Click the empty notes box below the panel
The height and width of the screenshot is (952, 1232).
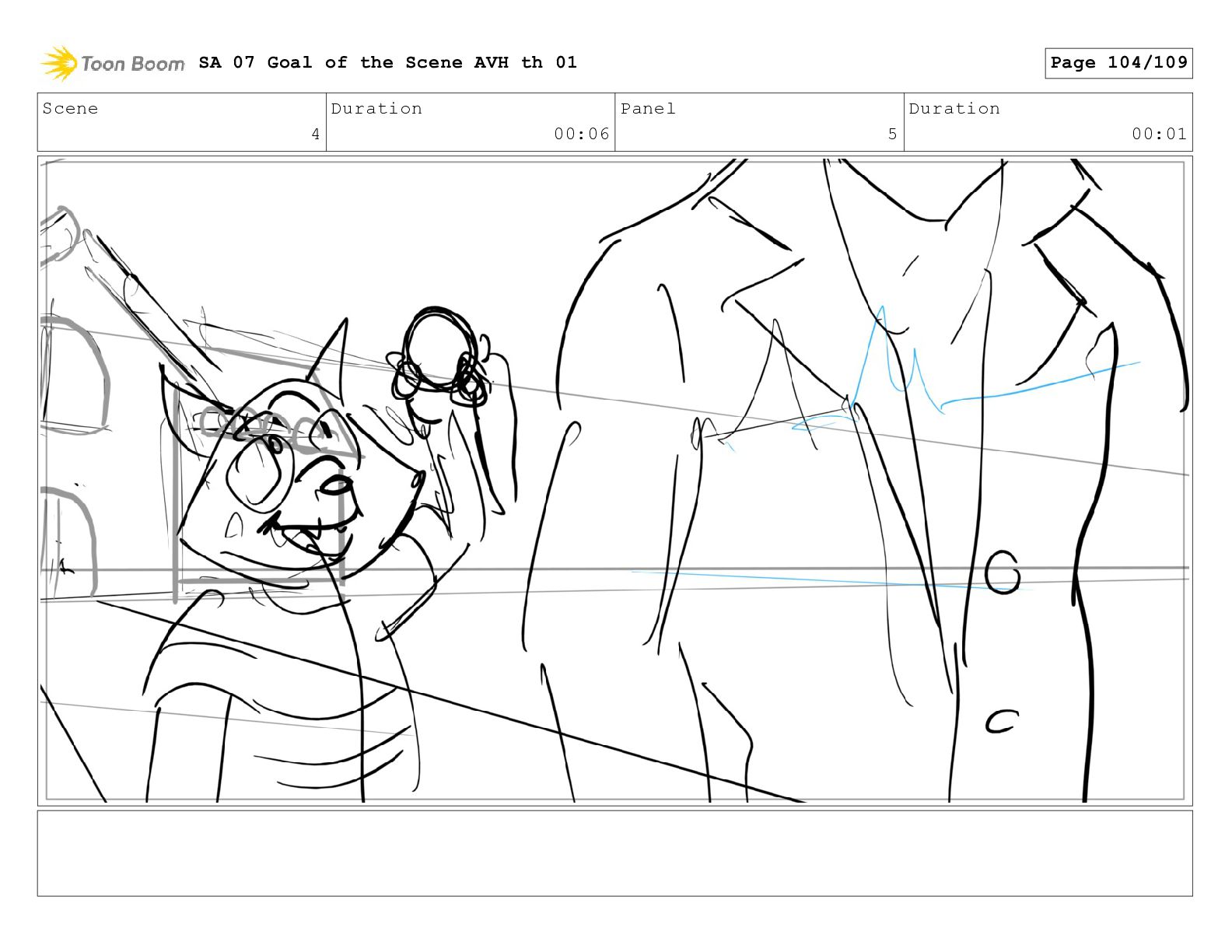(615, 853)
